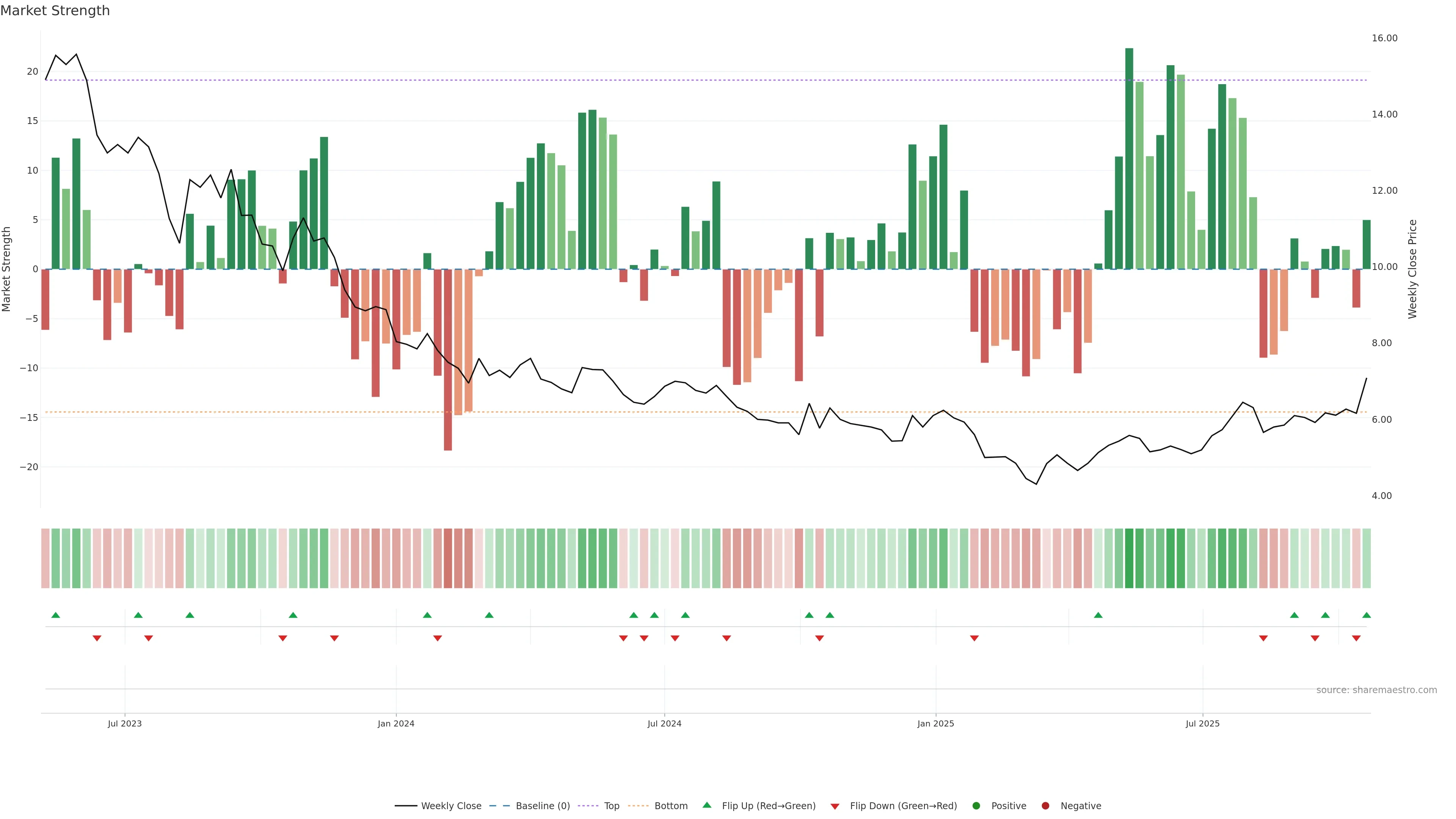Screen dimensions: 1456x819
Task: Click the tallest dark green bar above 20
Action: pyautogui.click(x=1129, y=158)
